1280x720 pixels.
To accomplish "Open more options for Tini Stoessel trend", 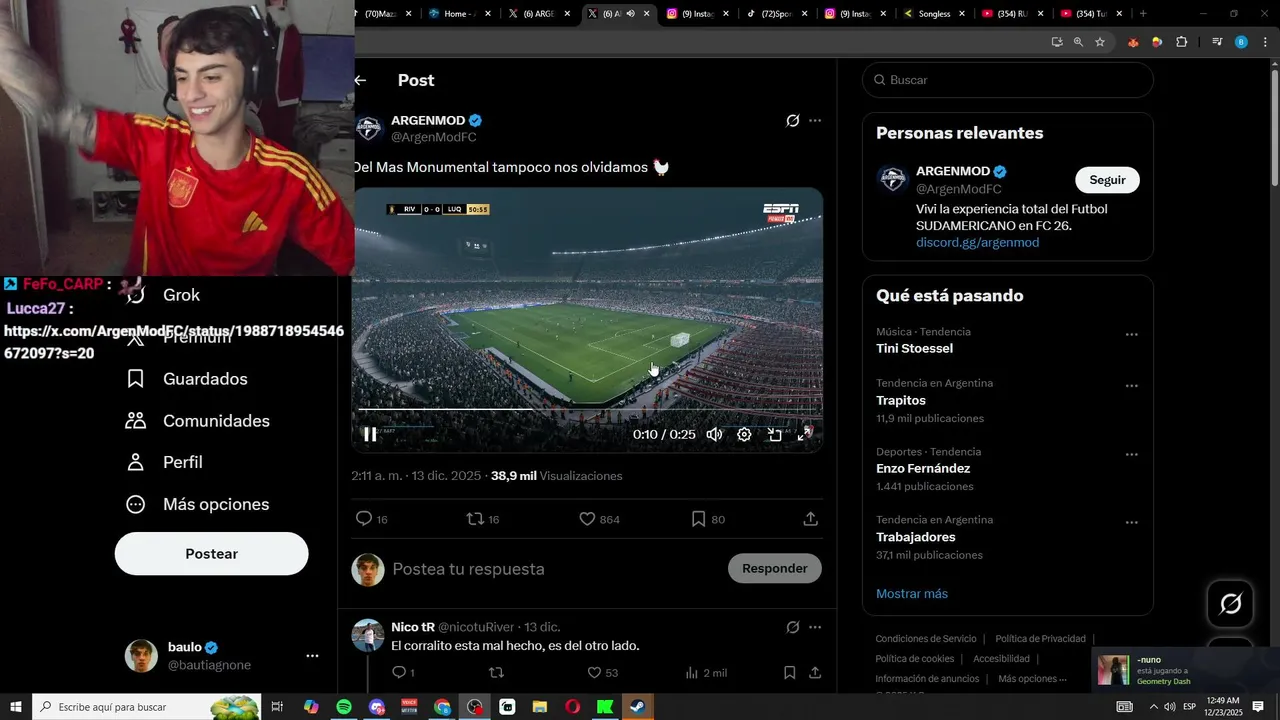I will point(1132,335).
